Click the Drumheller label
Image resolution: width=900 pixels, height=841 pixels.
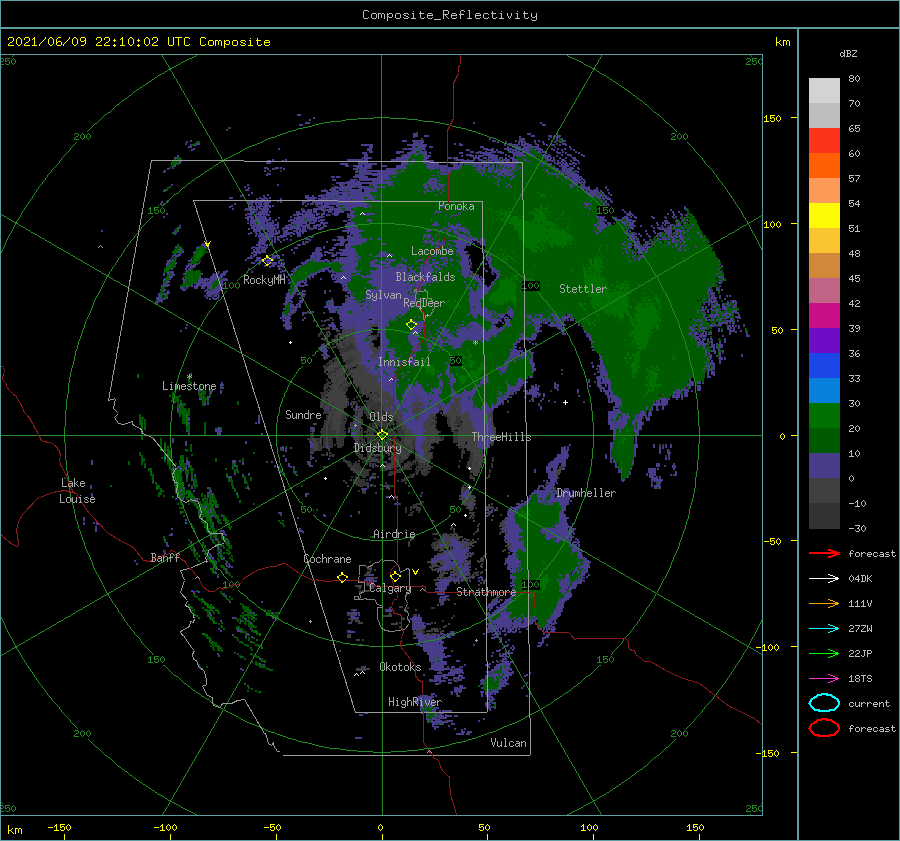586,493
